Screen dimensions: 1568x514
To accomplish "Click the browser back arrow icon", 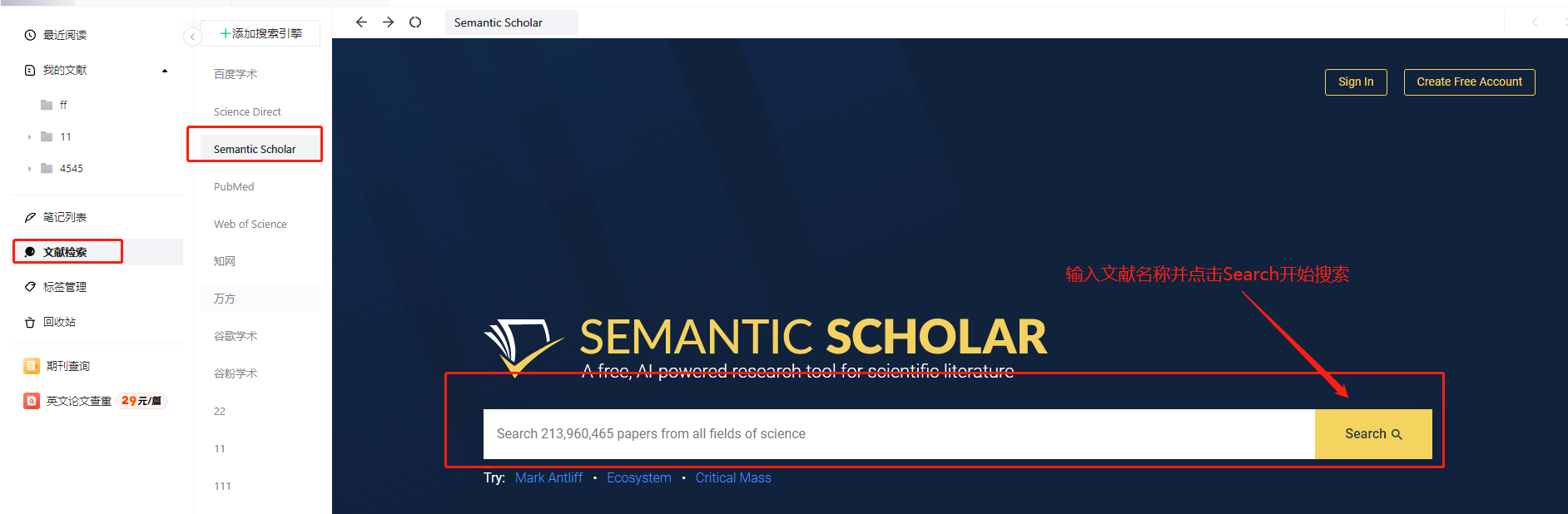I will click(x=361, y=22).
